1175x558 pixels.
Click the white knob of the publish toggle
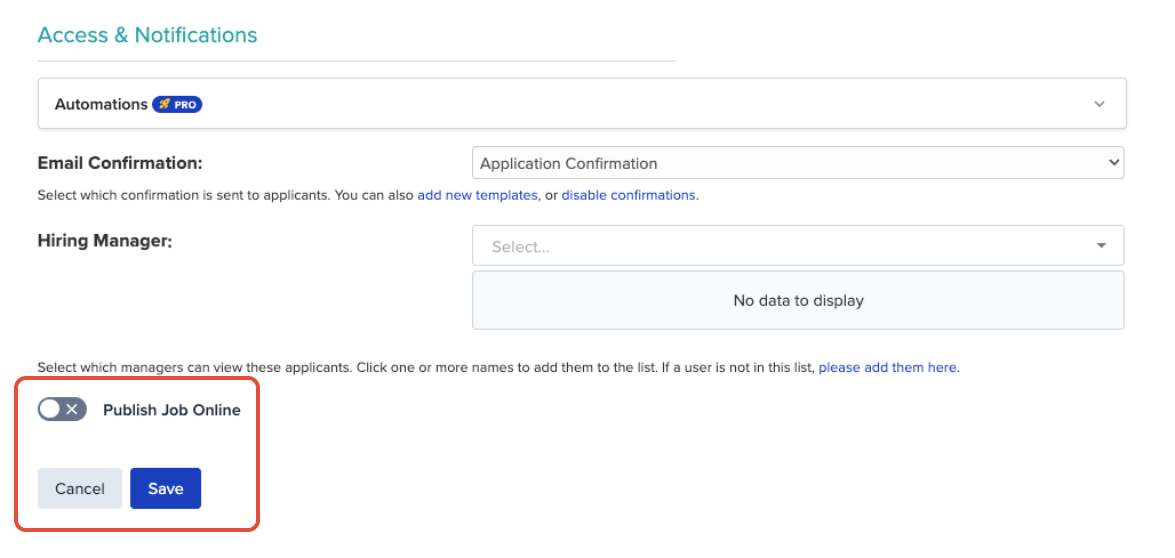pos(50,410)
